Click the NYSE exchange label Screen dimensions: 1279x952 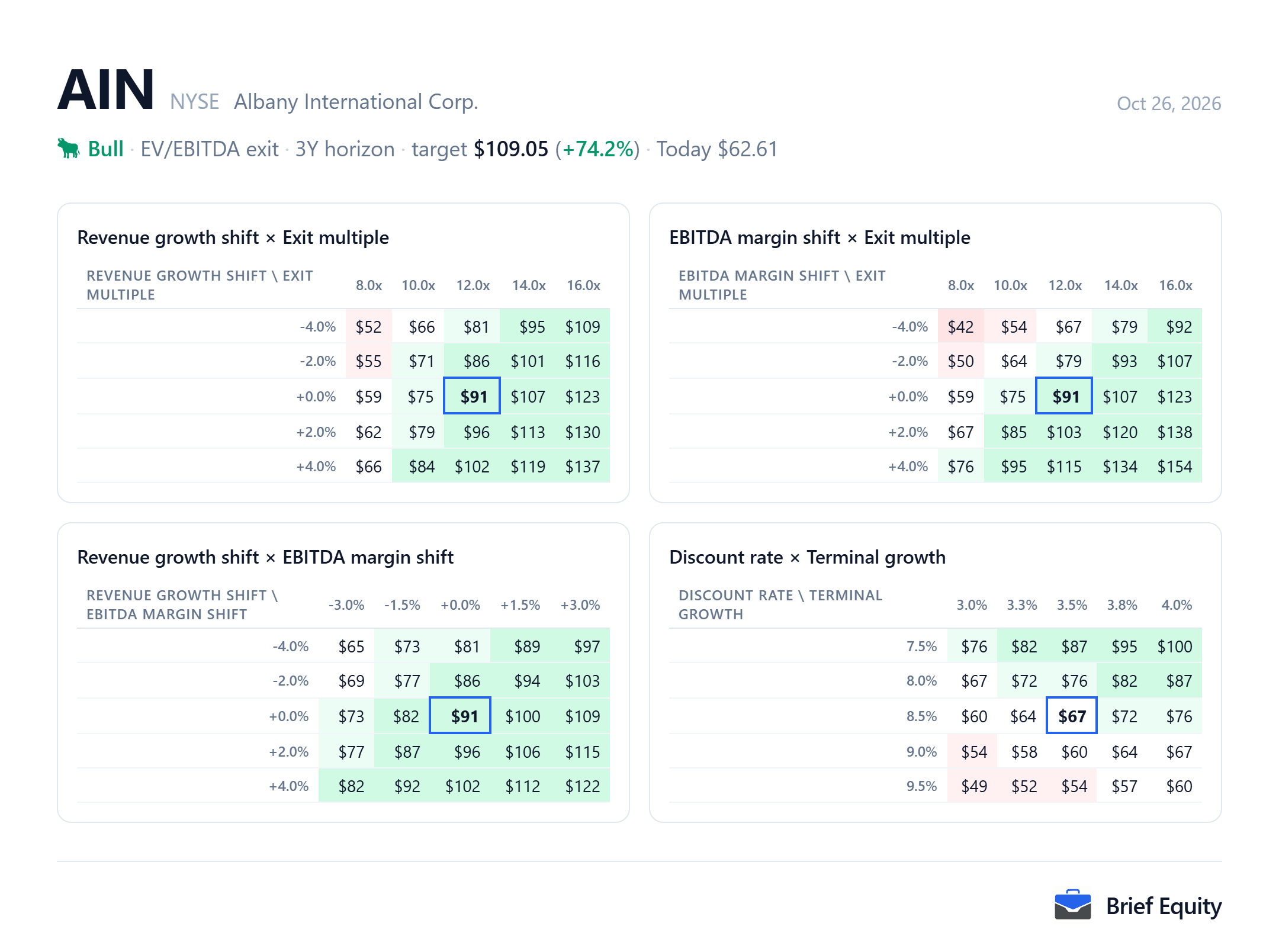tap(194, 102)
